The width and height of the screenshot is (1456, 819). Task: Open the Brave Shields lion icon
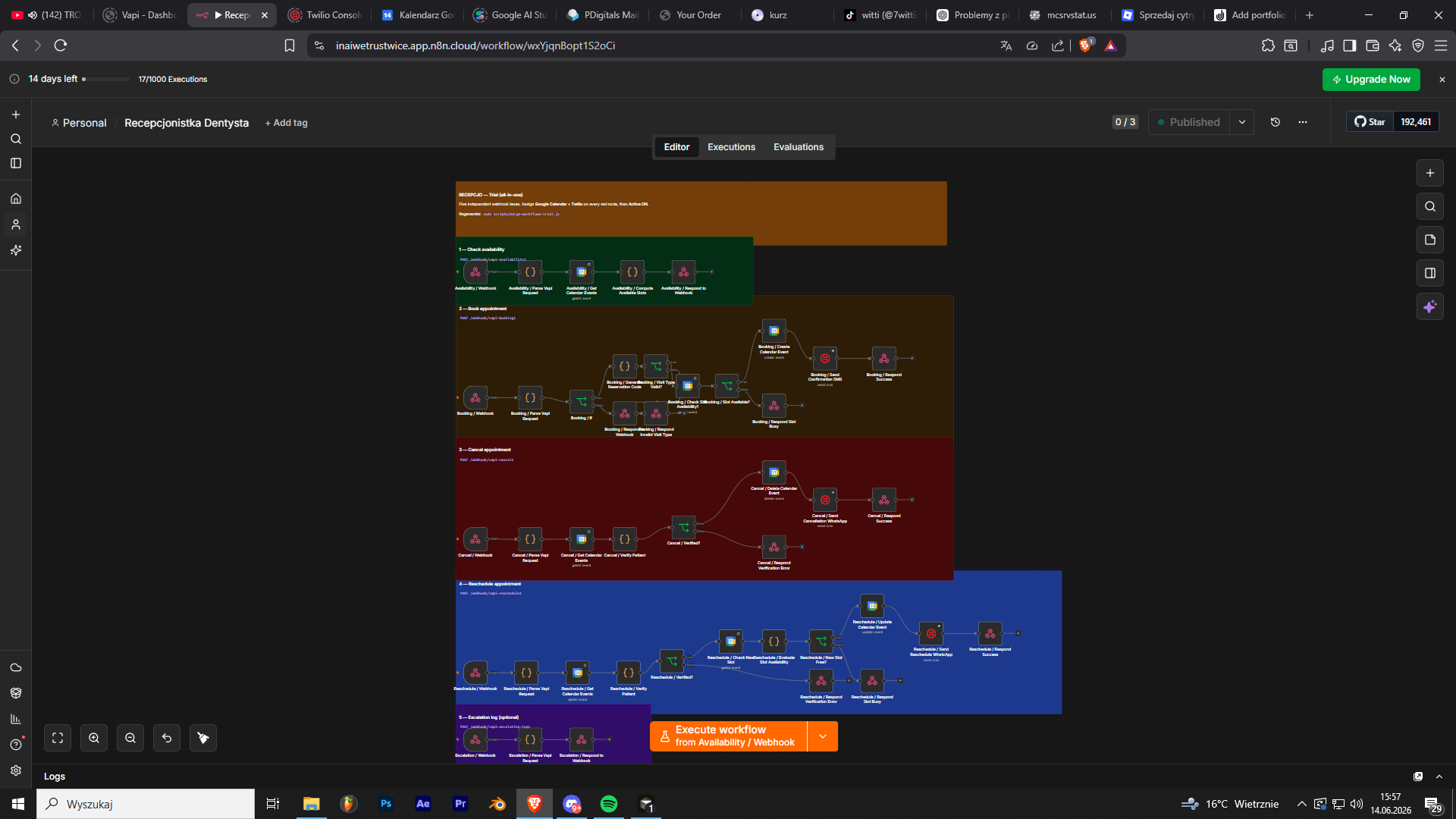pyautogui.click(x=1085, y=45)
